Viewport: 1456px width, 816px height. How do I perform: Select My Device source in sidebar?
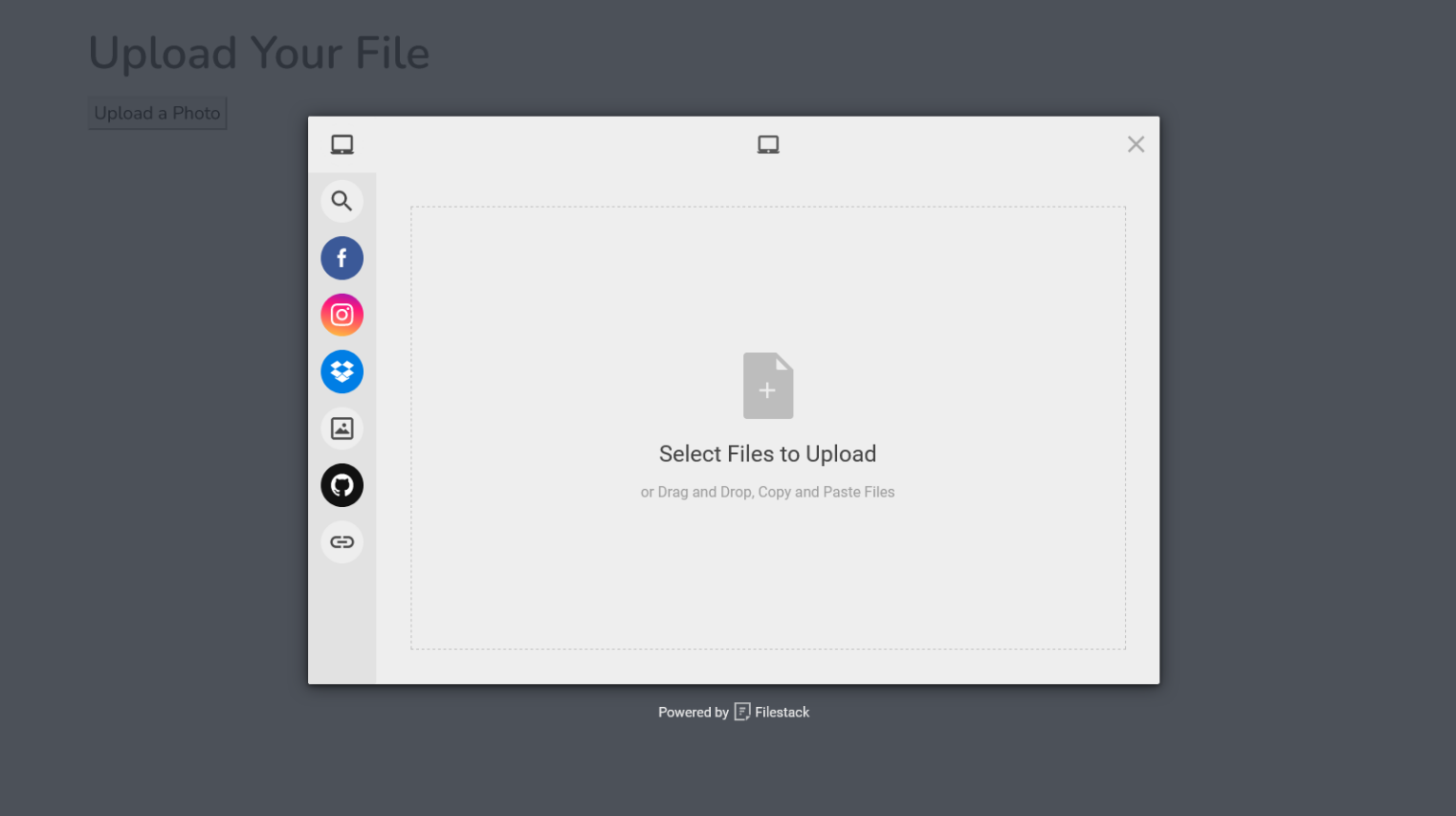[x=342, y=144]
